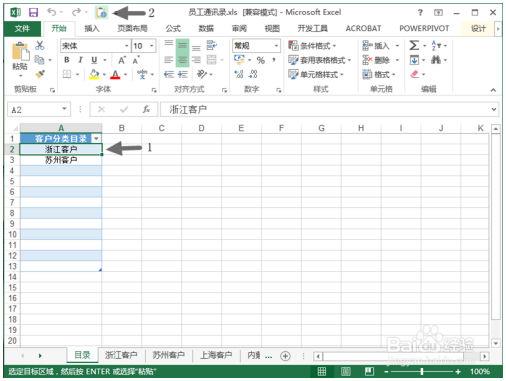506x381 pixels.
Task: Collapse the ribbon with caret
Action: [493, 90]
